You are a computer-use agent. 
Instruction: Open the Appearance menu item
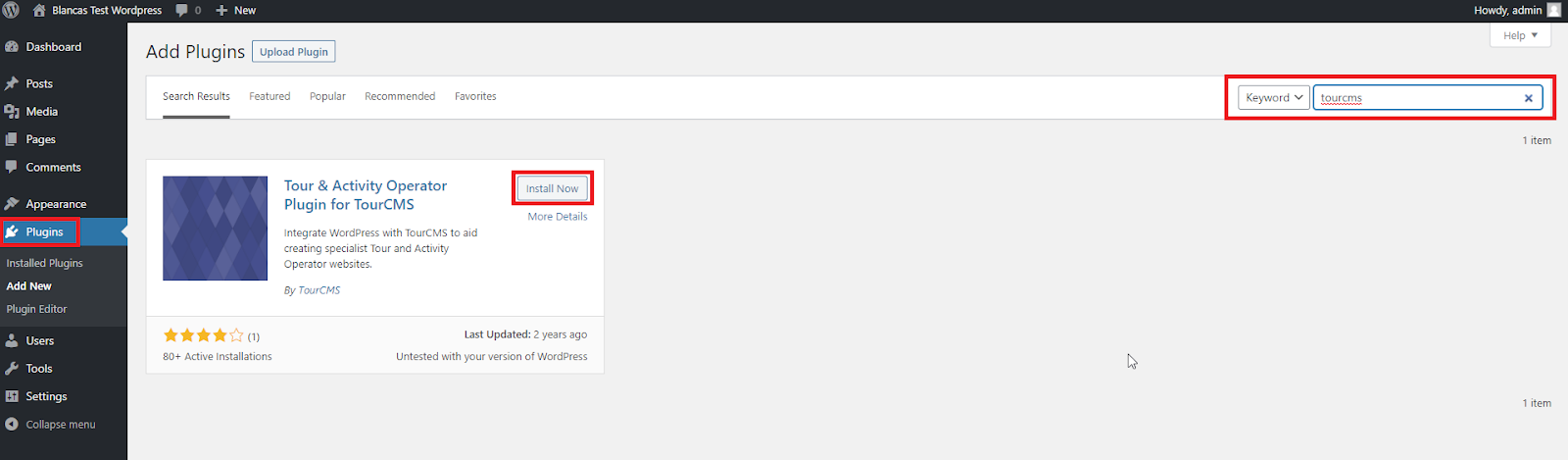pos(56,204)
